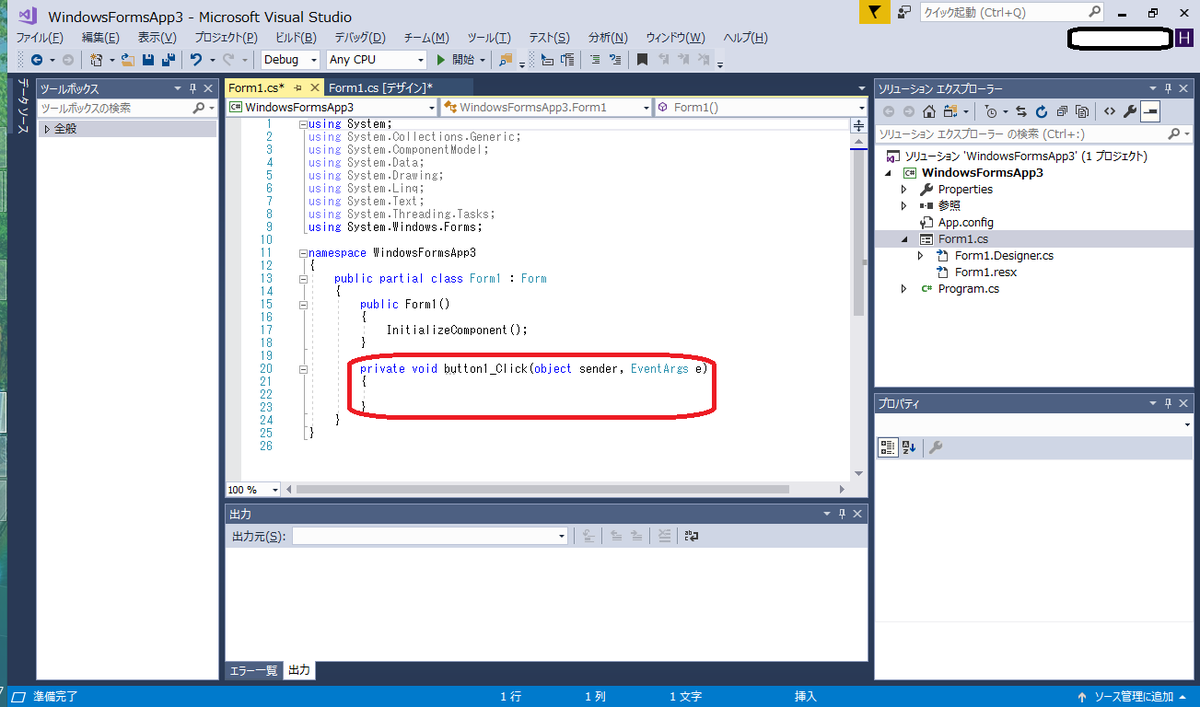The height and width of the screenshot is (707, 1200).
Task: Expand the Program.cs node
Action: (x=904, y=289)
